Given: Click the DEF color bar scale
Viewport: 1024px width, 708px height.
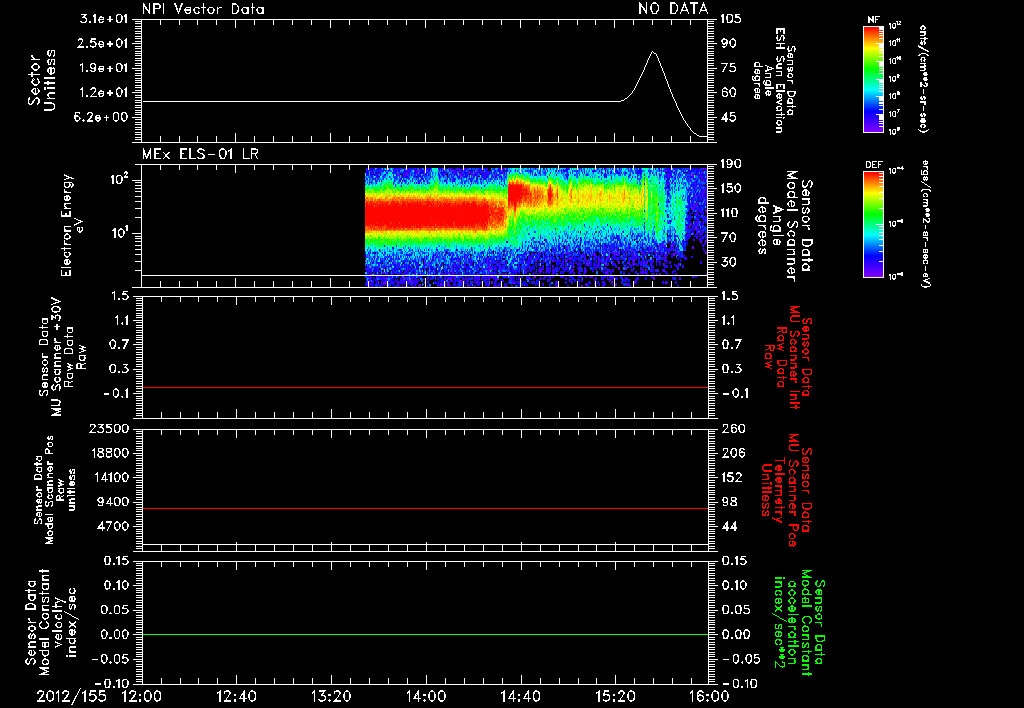Looking at the screenshot, I should tap(873, 224).
